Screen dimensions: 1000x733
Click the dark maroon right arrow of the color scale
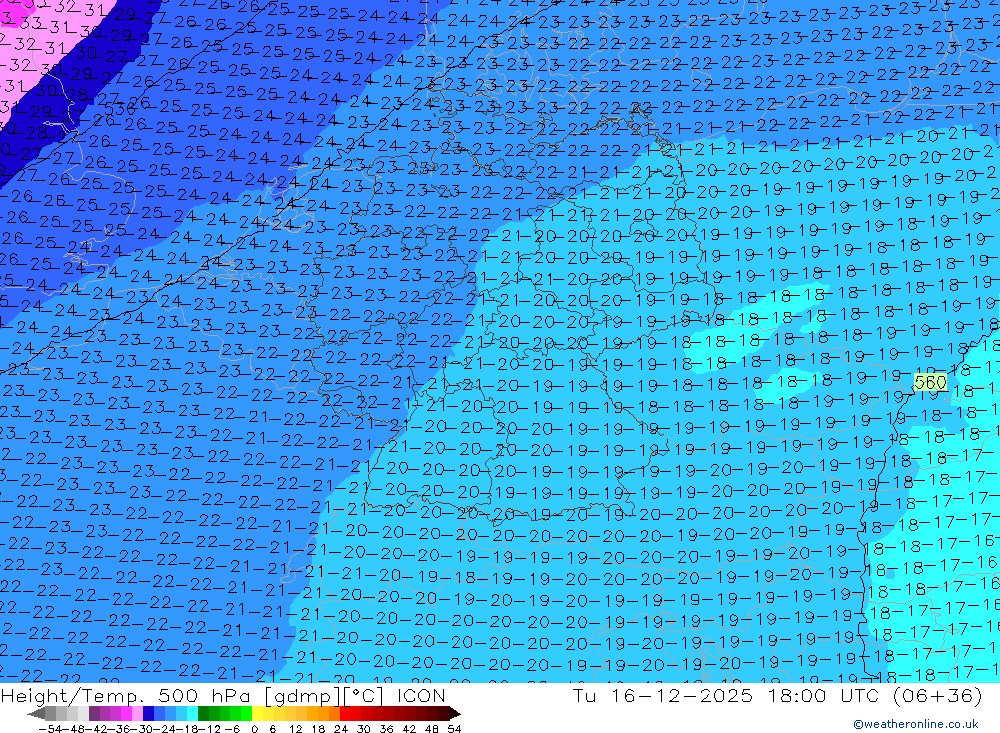click(x=455, y=714)
